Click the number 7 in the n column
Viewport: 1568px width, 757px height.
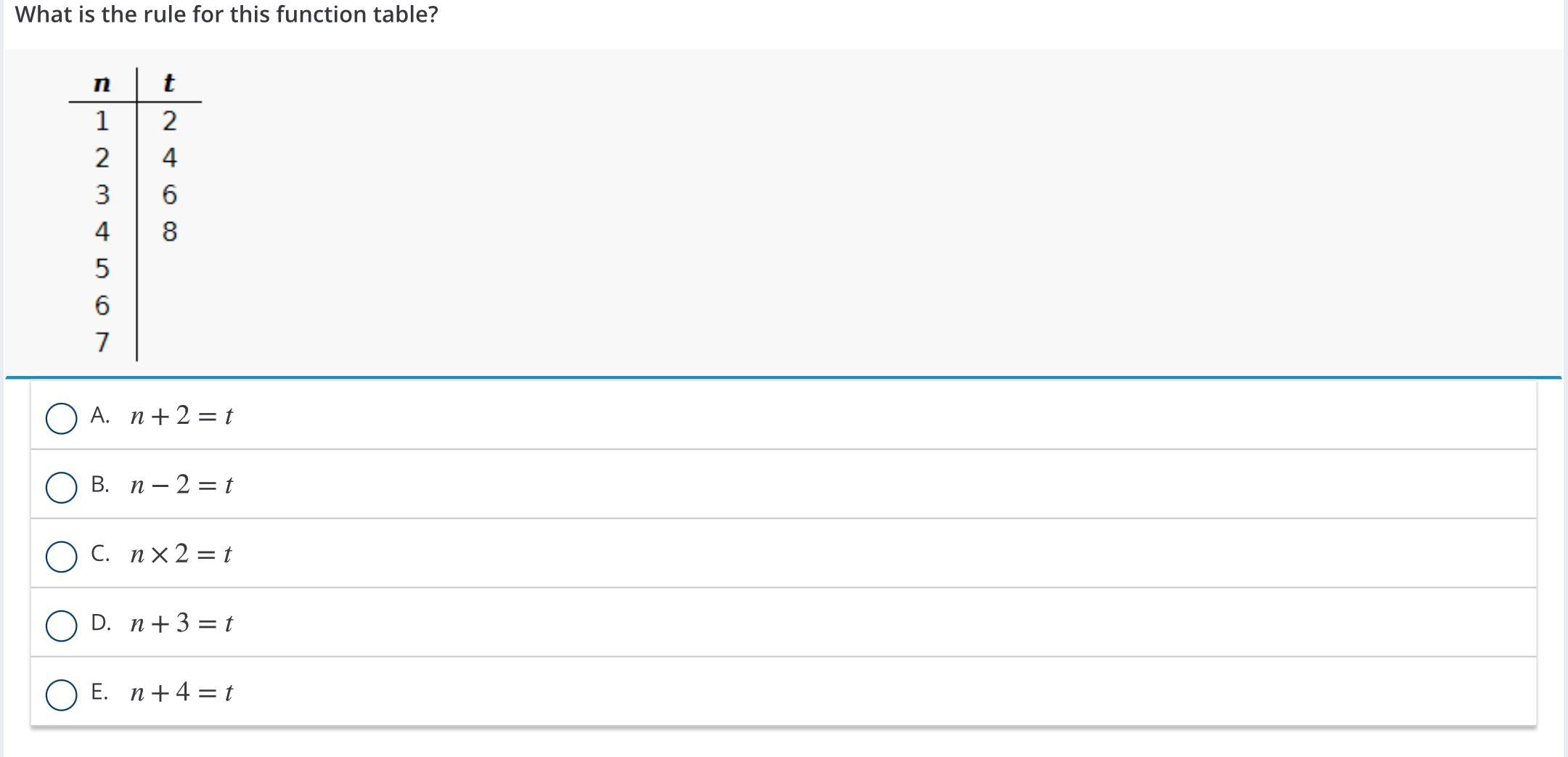[x=102, y=342]
